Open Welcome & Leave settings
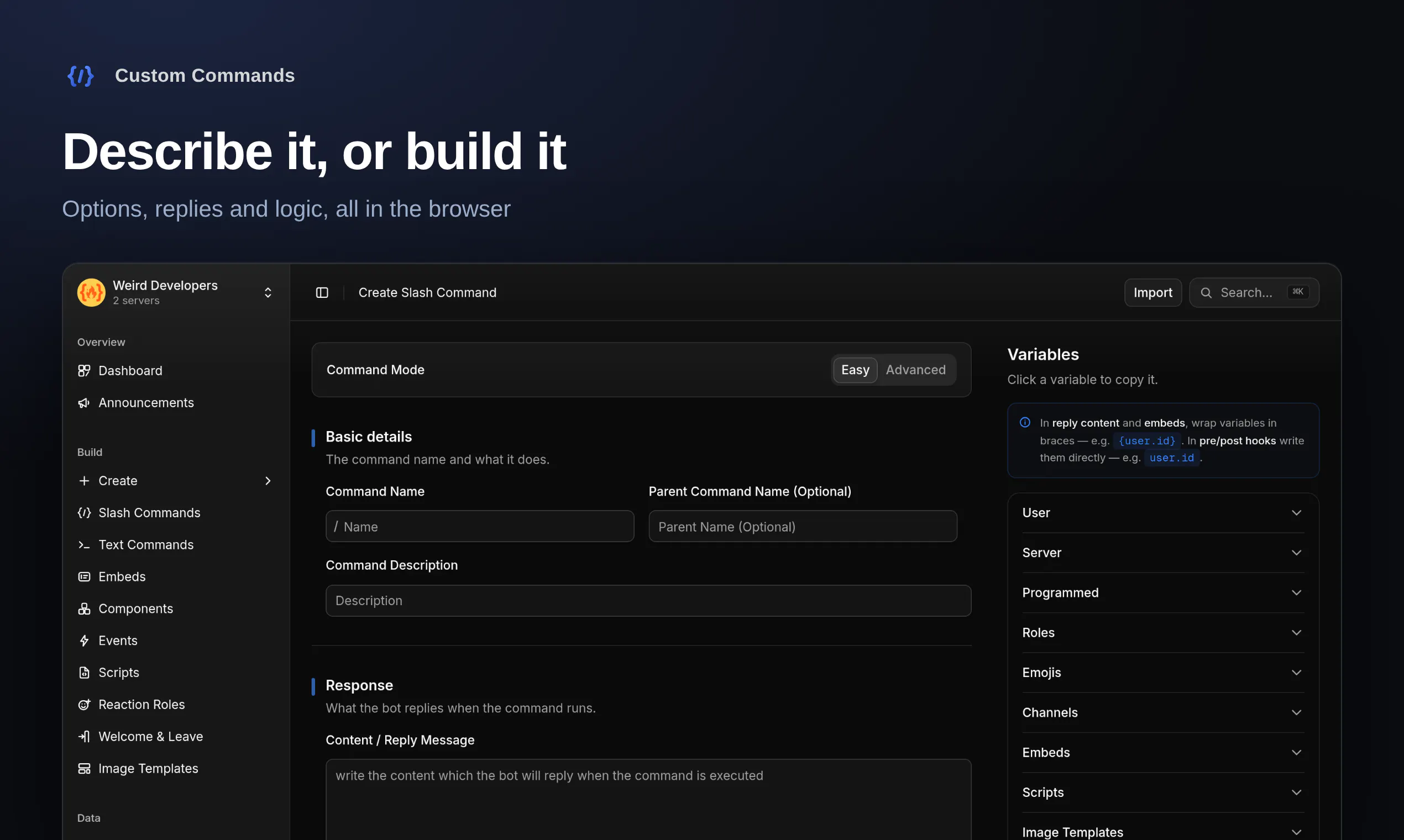The image size is (1404, 840). pyautogui.click(x=176, y=737)
